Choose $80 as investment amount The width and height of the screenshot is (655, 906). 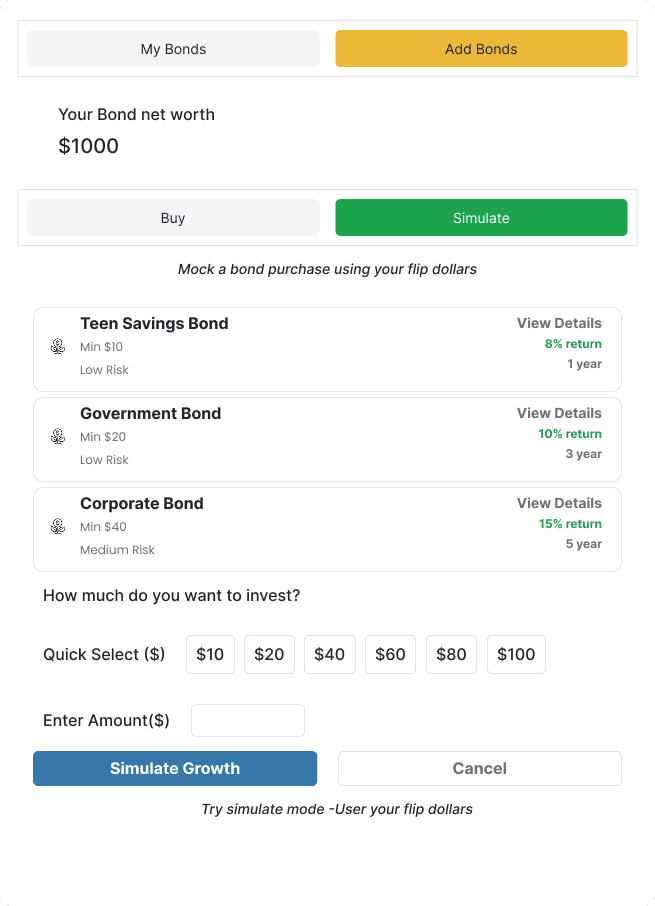click(x=451, y=654)
